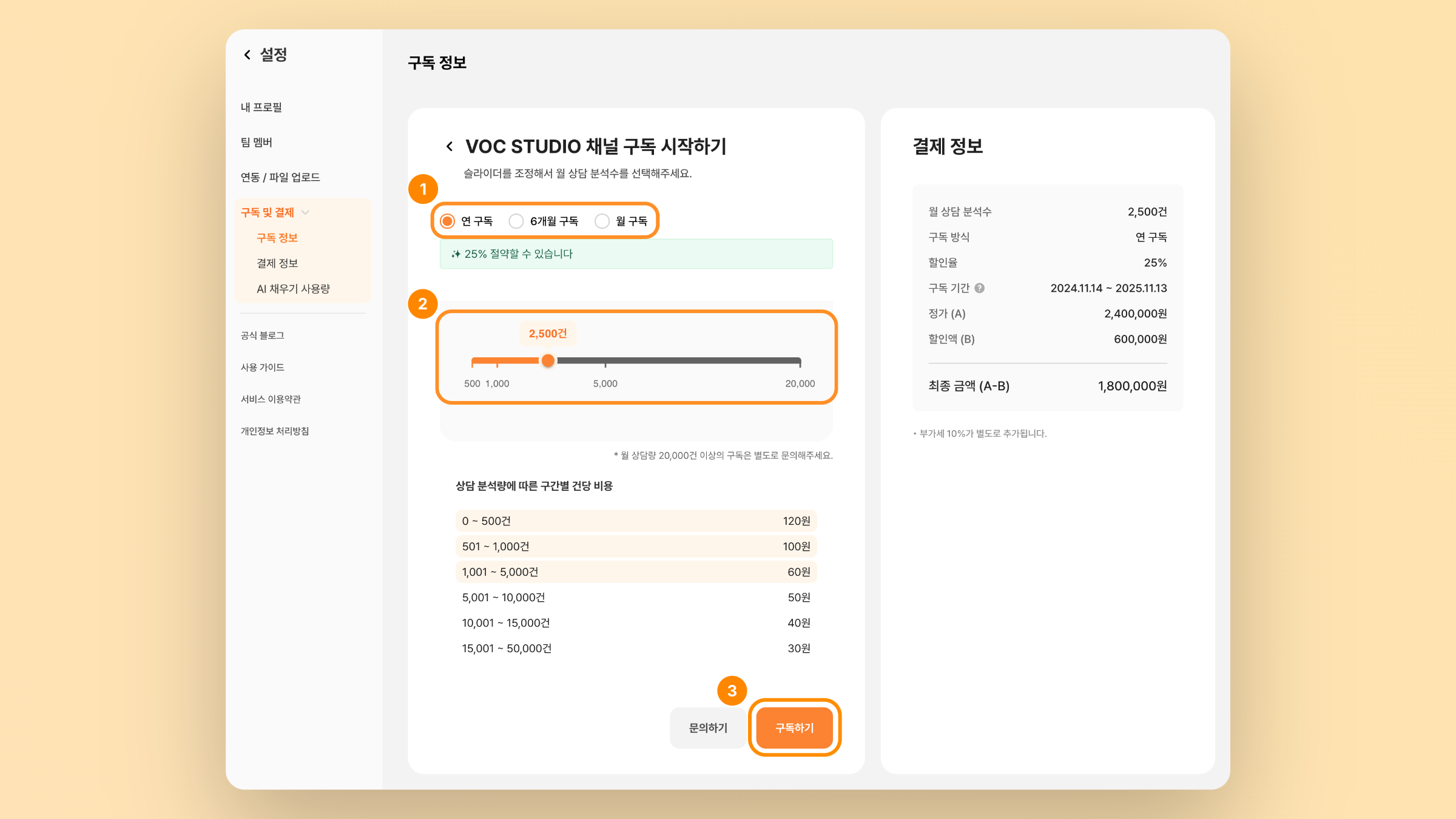Click the sparkle icon in savings banner
The image size is (1456, 819).
coord(456,254)
